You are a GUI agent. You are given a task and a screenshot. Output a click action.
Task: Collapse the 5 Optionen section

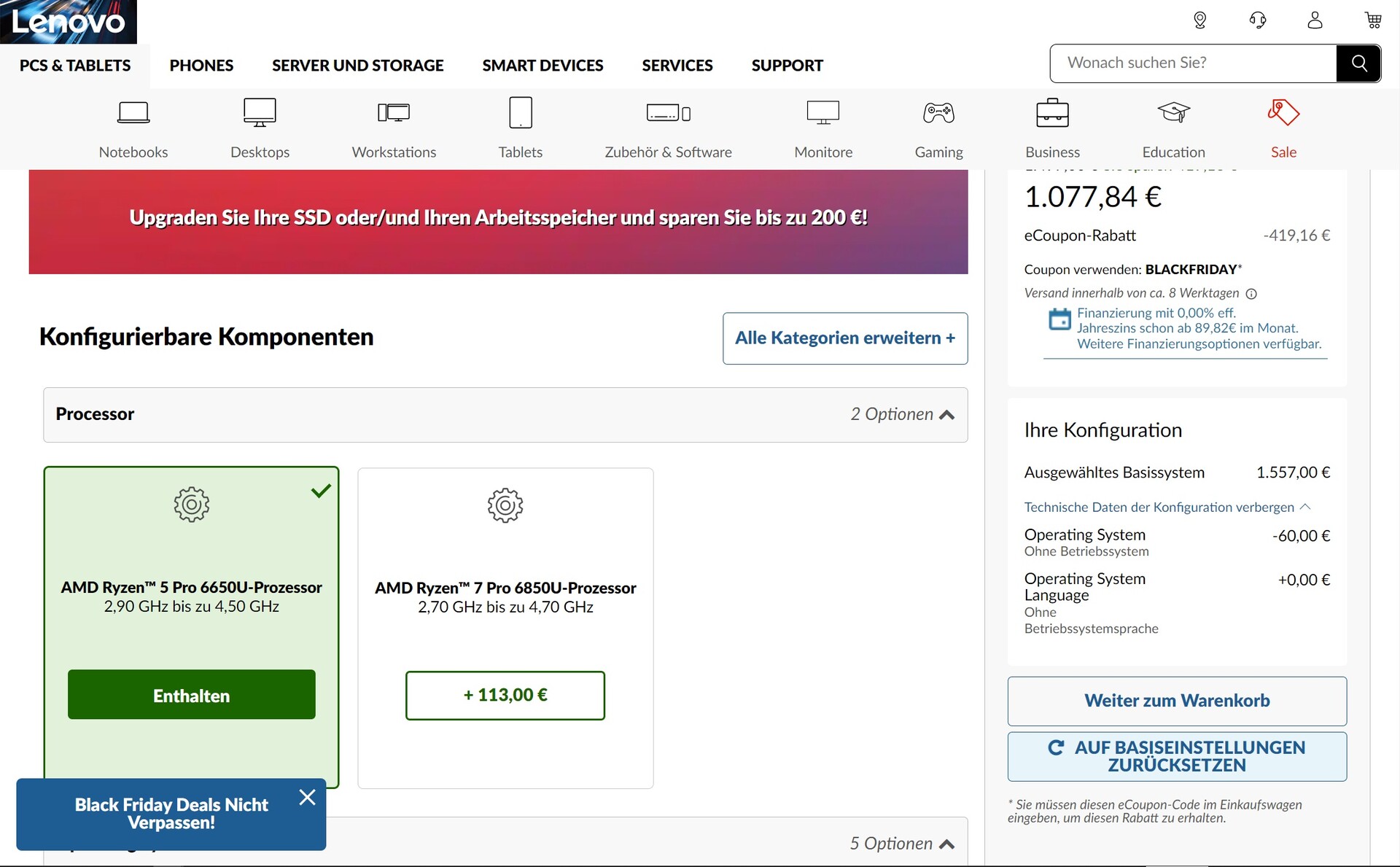pos(946,844)
